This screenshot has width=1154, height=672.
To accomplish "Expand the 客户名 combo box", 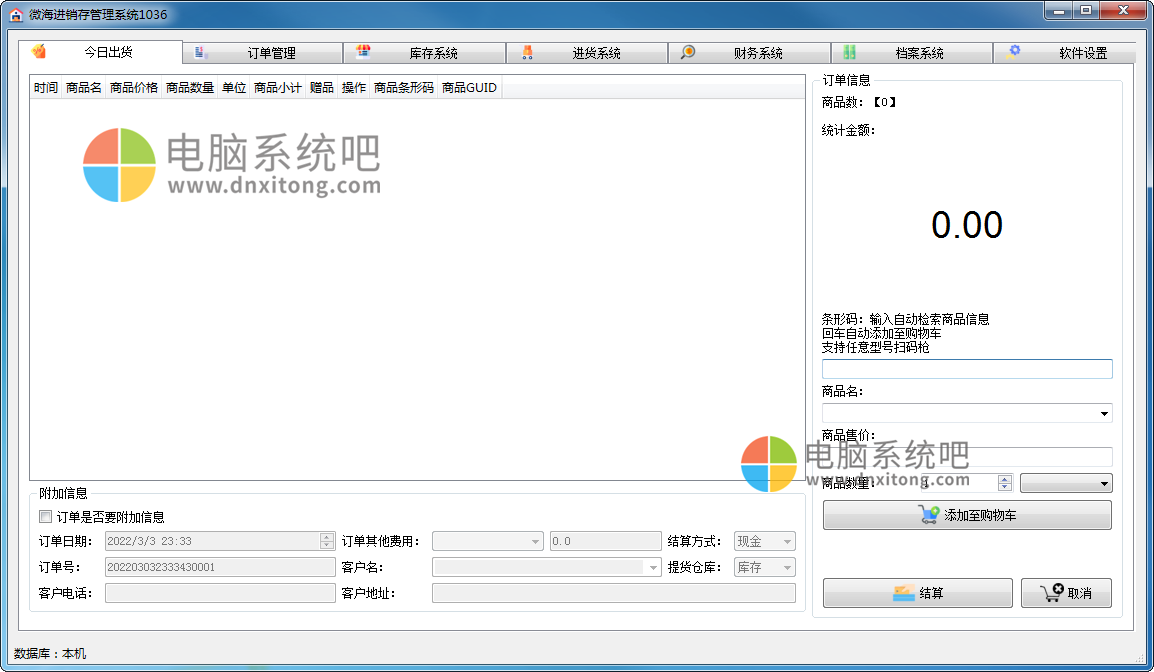I will coord(654,567).
